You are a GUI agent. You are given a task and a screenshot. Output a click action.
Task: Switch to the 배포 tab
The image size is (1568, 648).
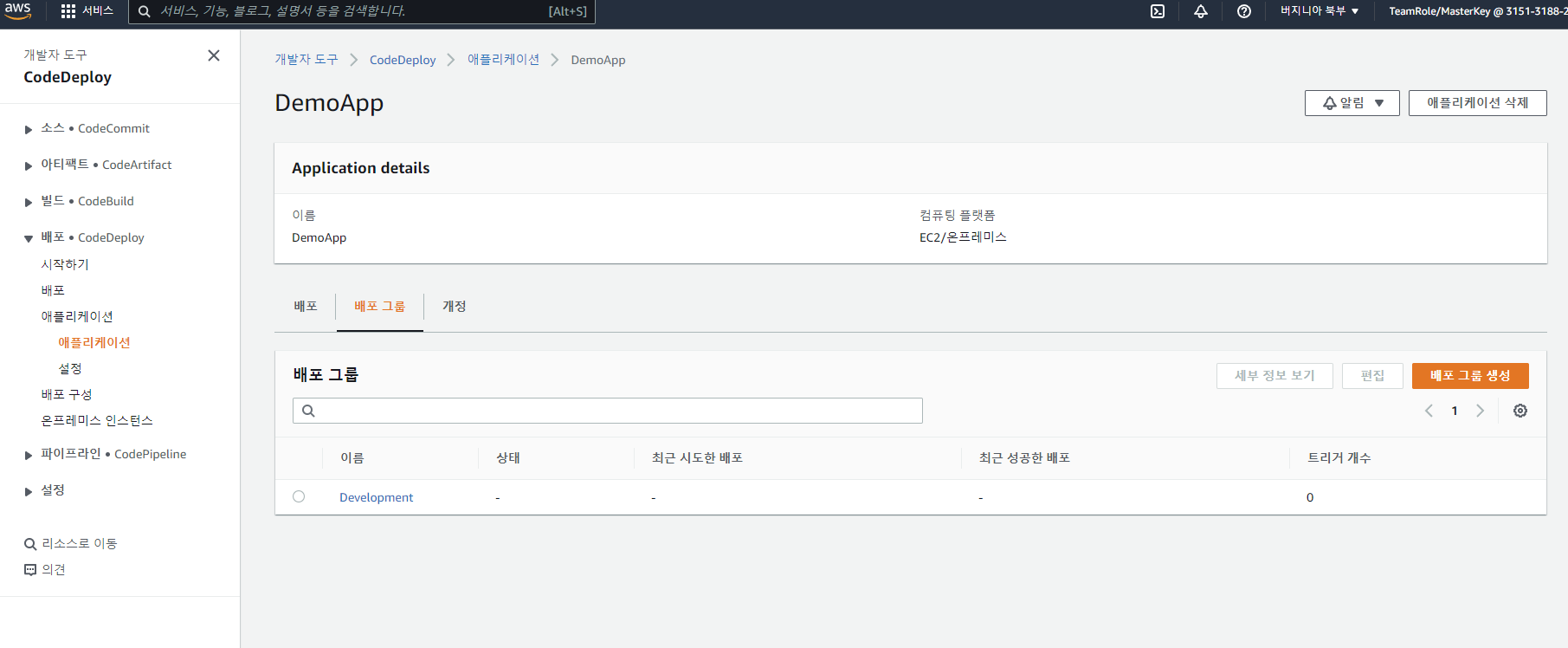coord(306,306)
